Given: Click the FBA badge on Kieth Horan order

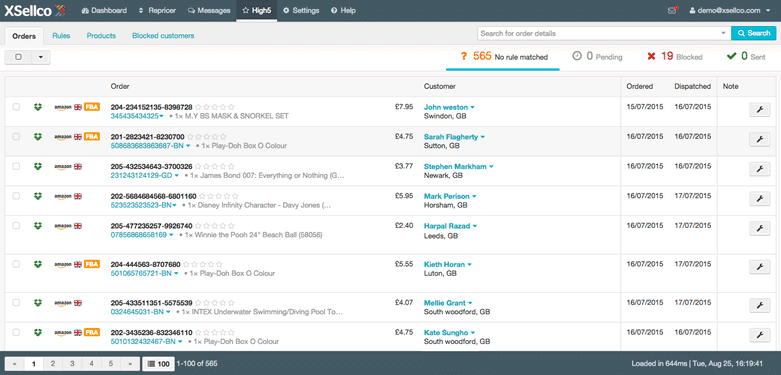Looking at the screenshot, I should 92,264.
